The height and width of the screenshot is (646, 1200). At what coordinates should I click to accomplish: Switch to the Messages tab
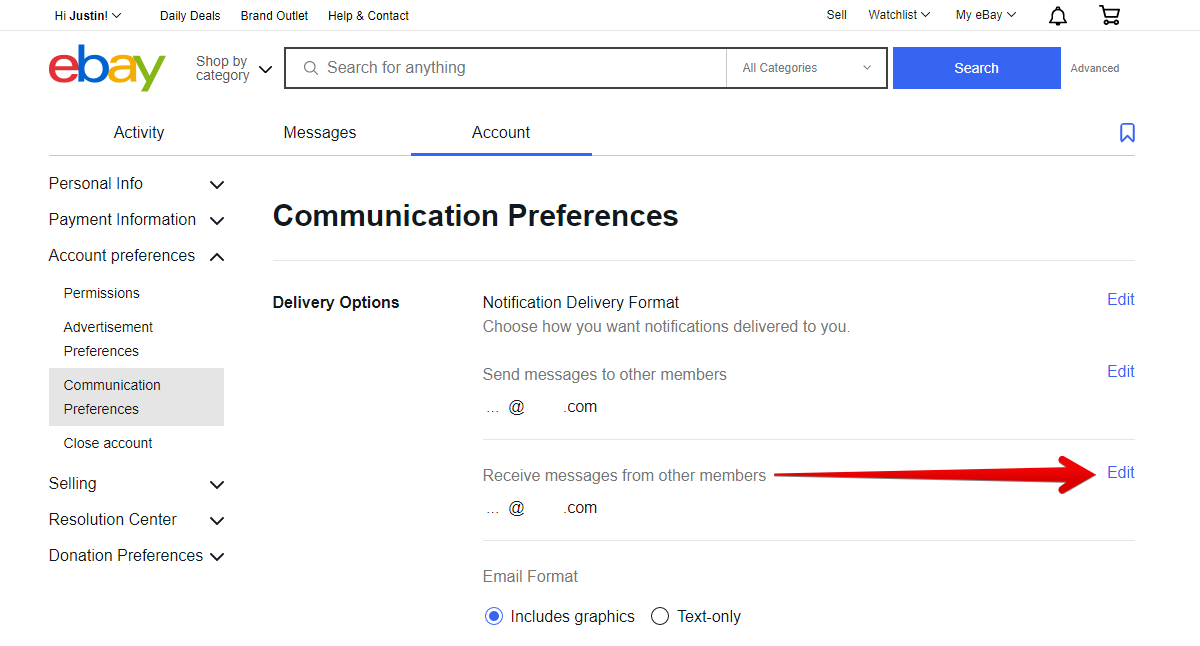click(320, 133)
